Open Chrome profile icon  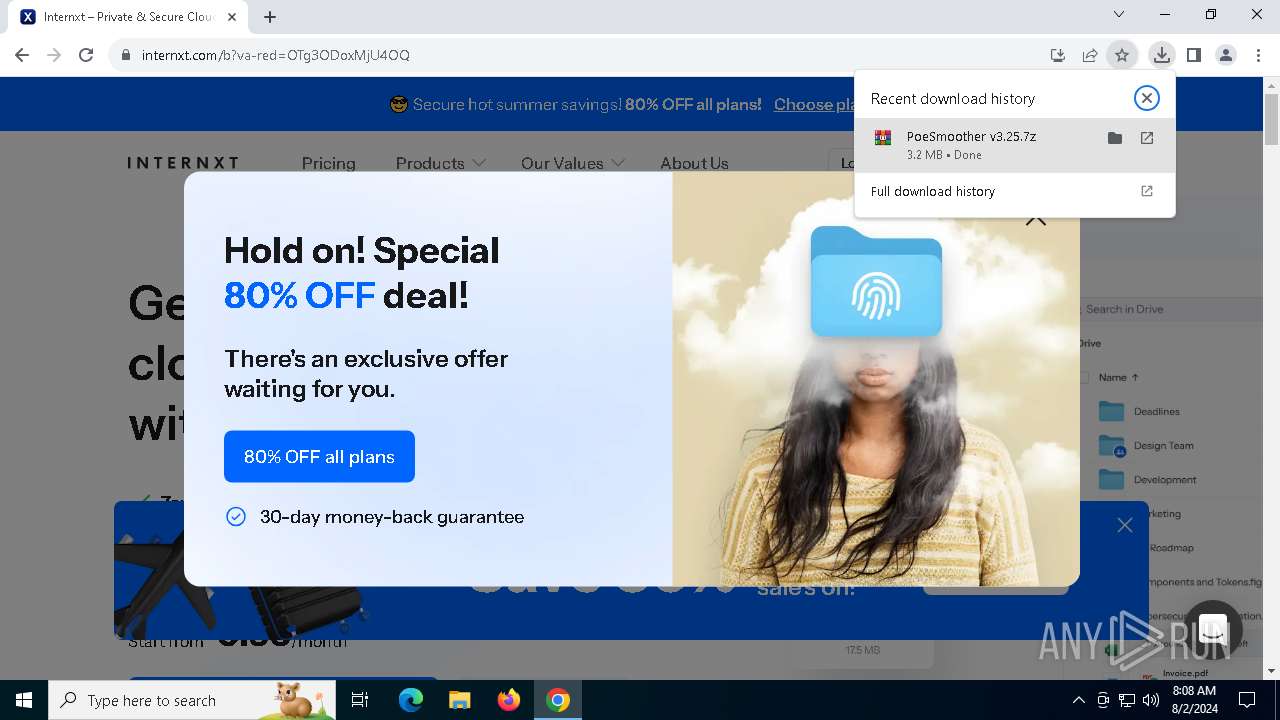click(x=1226, y=55)
